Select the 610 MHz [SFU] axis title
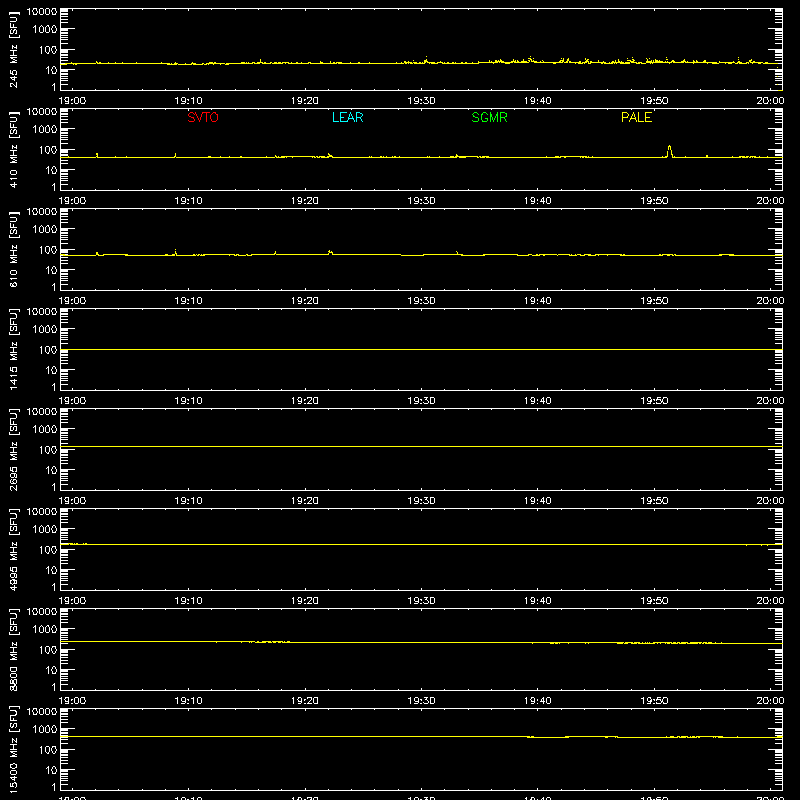 [13, 249]
